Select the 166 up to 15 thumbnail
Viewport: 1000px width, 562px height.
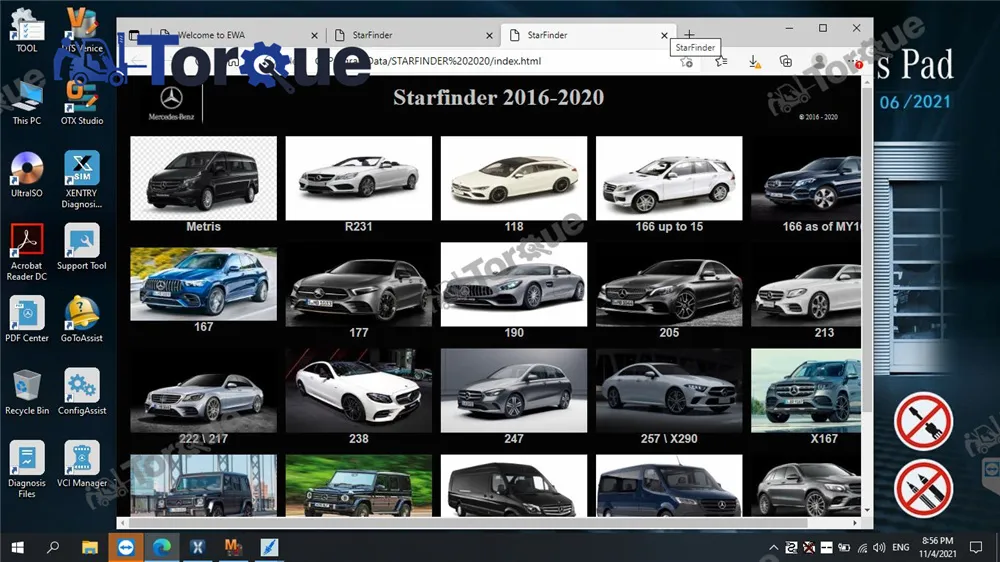(669, 178)
